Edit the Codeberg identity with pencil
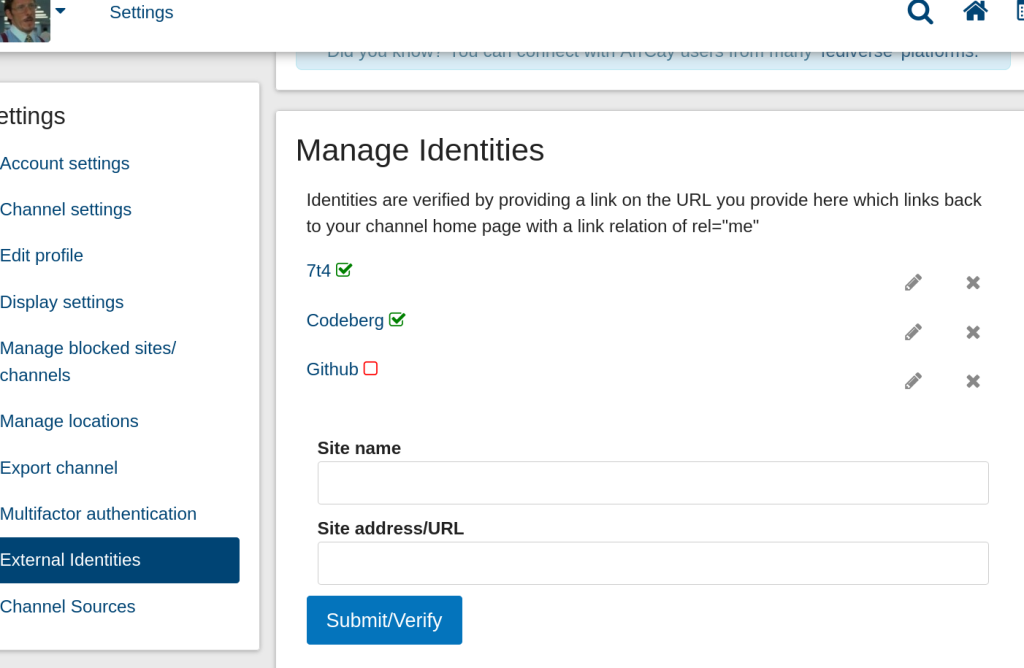 913,332
